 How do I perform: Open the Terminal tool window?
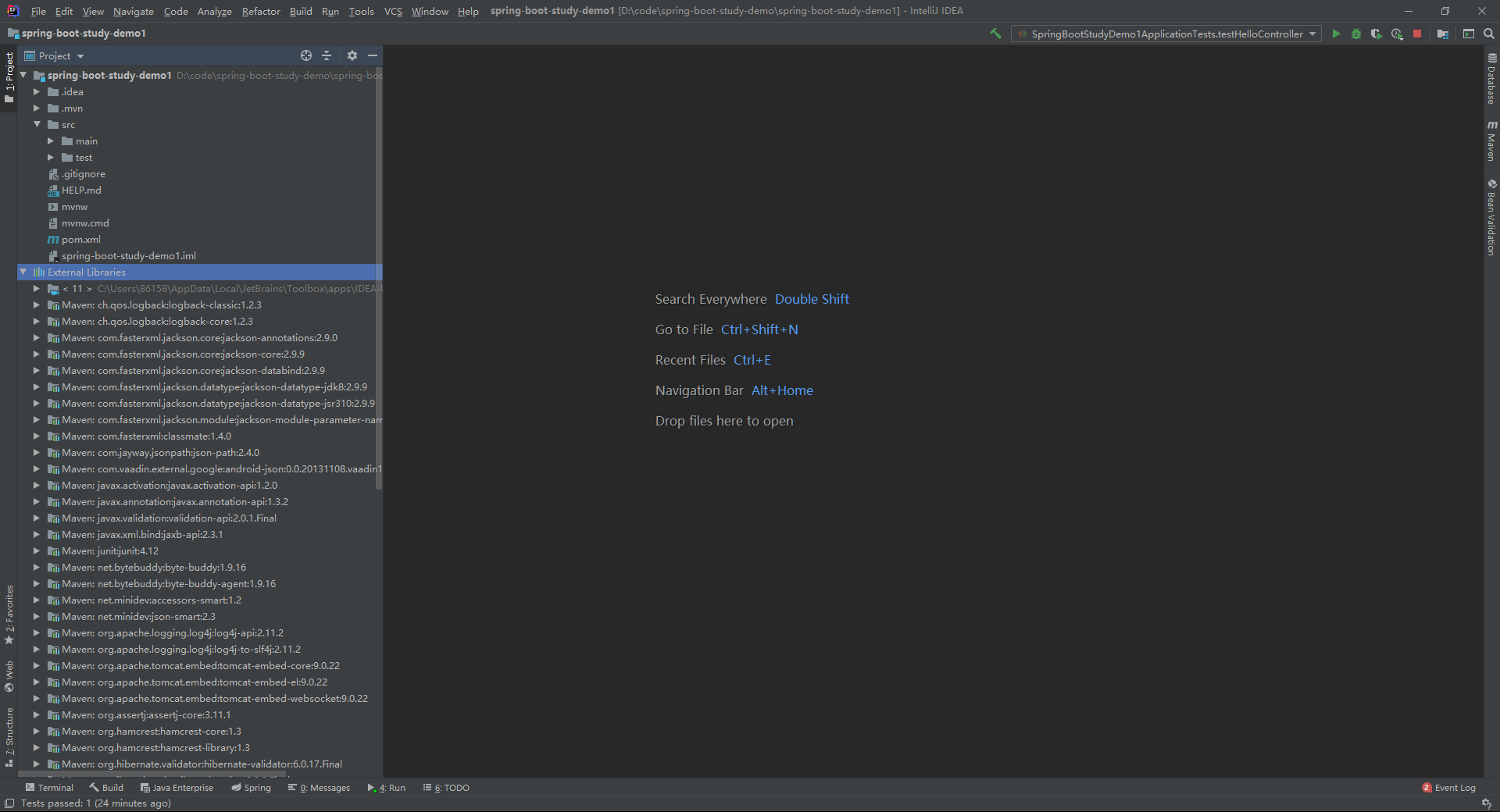tap(49, 788)
